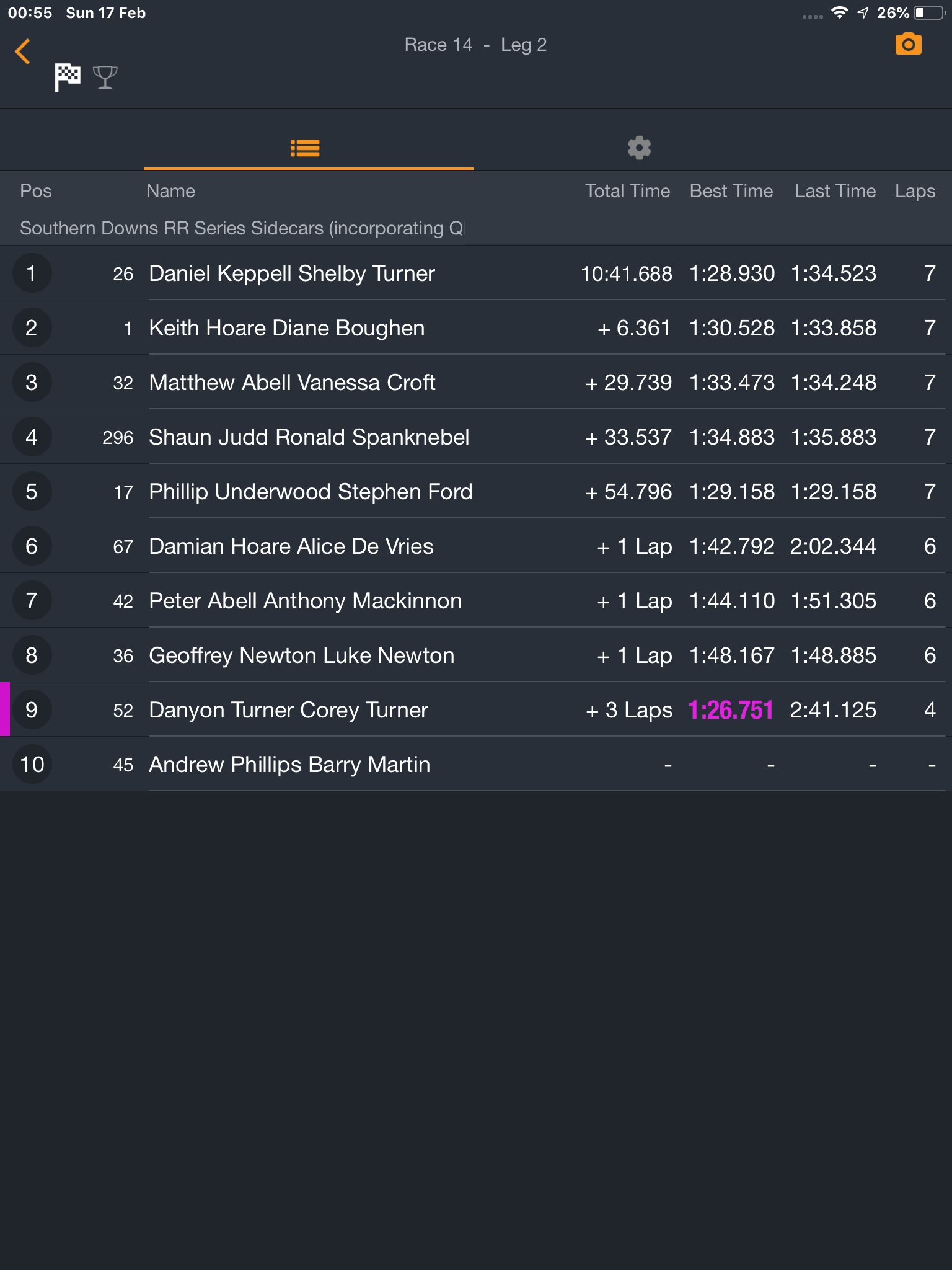Tap the position 10 circle badge
The width and height of the screenshot is (952, 1270).
(32, 765)
